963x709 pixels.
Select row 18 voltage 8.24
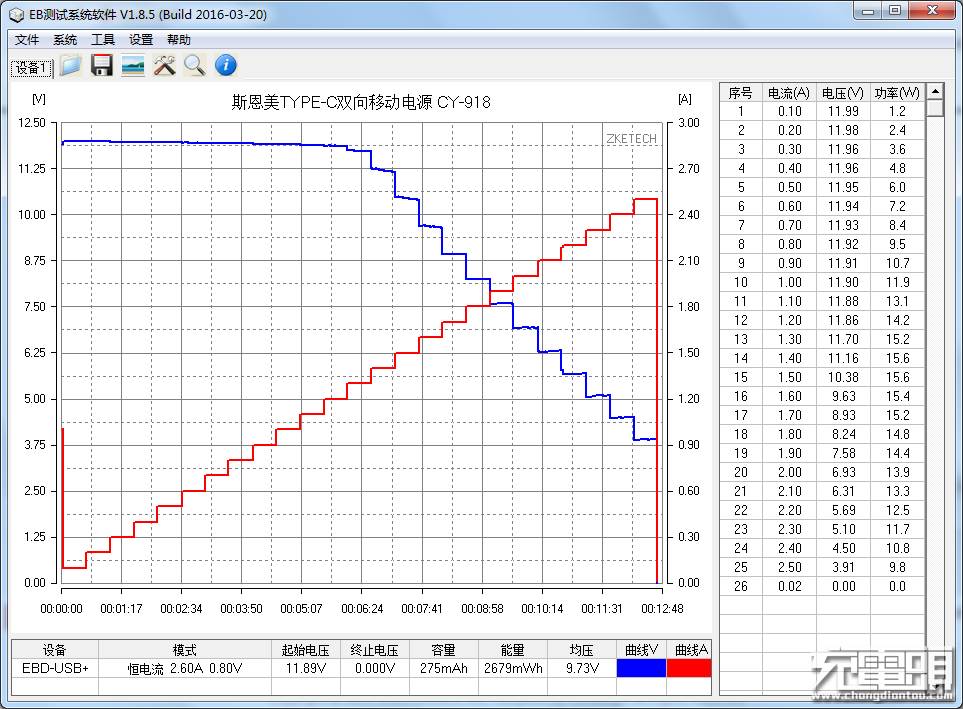(x=843, y=434)
